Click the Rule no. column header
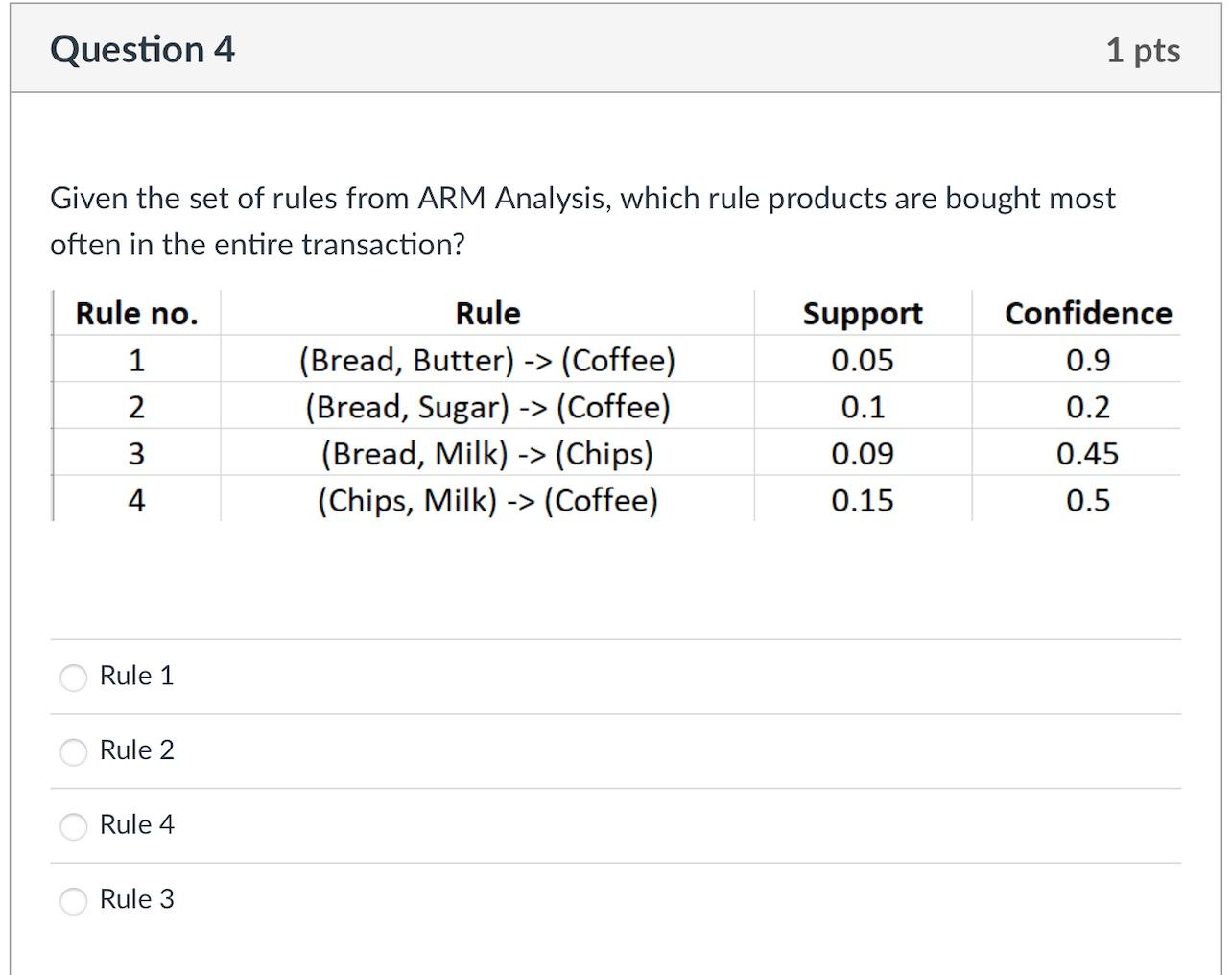The height and width of the screenshot is (975, 1232). pyautogui.click(x=135, y=313)
